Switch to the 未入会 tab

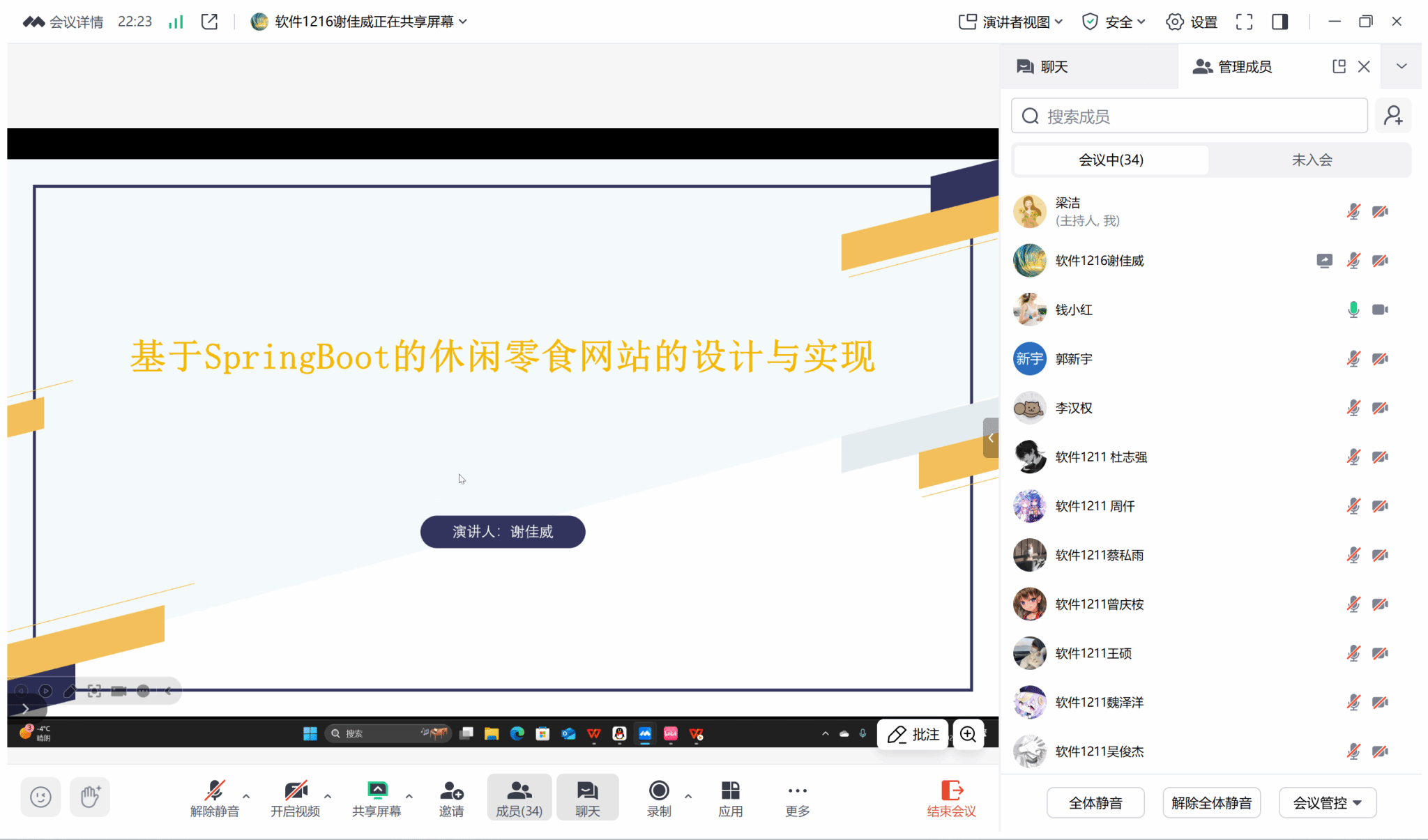[x=1311, y=160]
